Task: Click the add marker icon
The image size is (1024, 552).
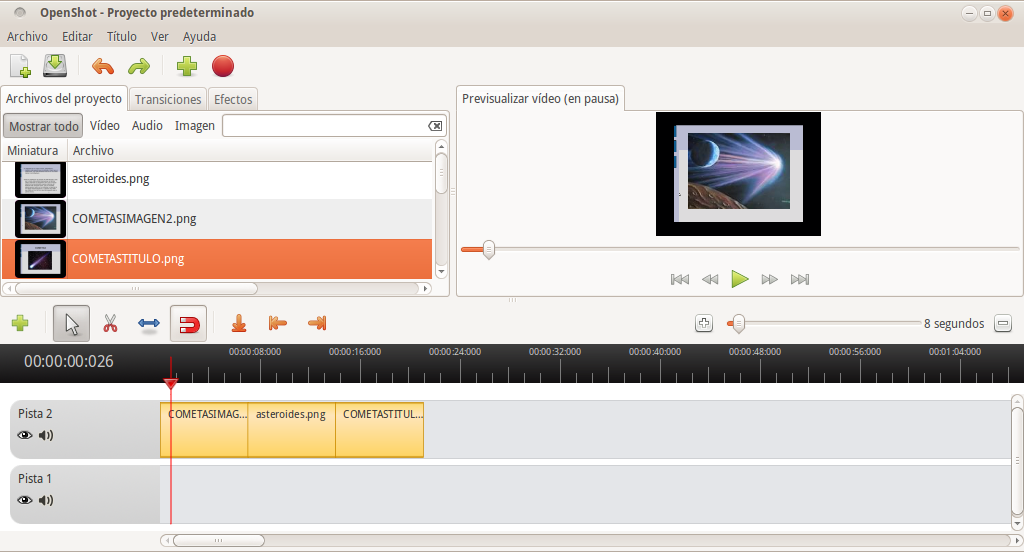Action: click(x=239, y=324)
